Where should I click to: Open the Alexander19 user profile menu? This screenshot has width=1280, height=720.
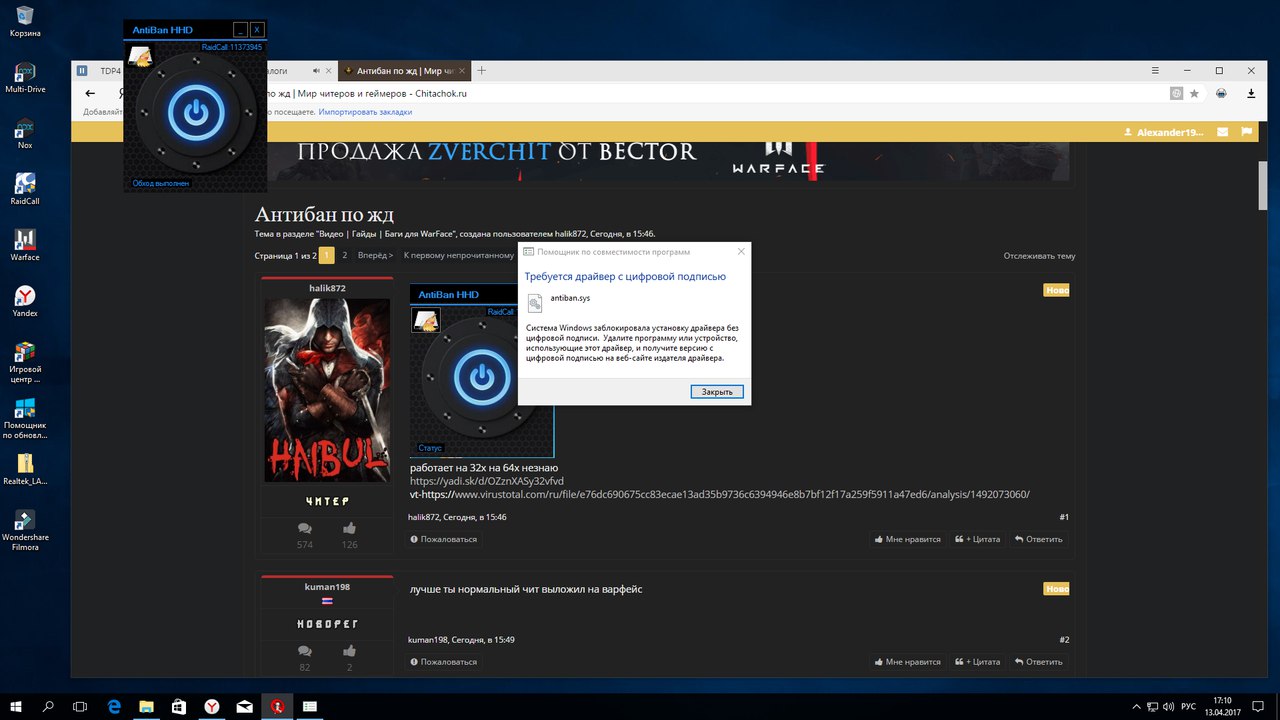tap(1164, 132)
